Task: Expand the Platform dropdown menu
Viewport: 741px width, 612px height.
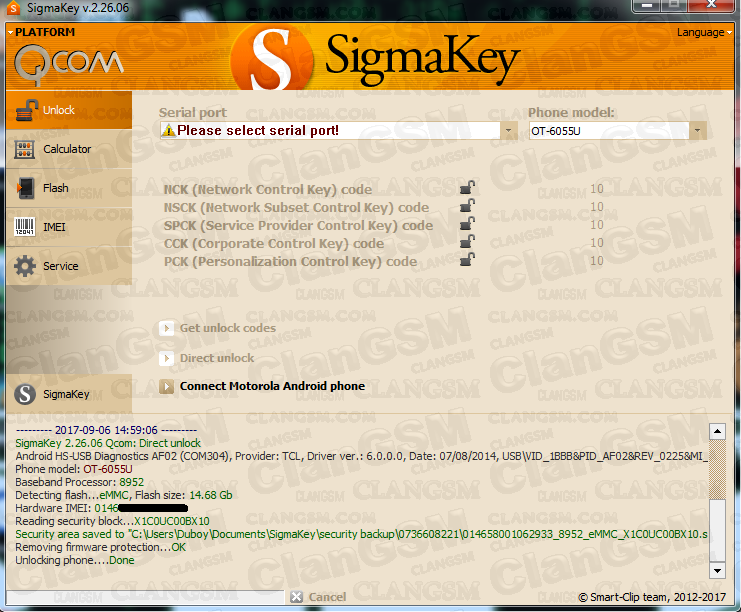Action: point(42,32)
